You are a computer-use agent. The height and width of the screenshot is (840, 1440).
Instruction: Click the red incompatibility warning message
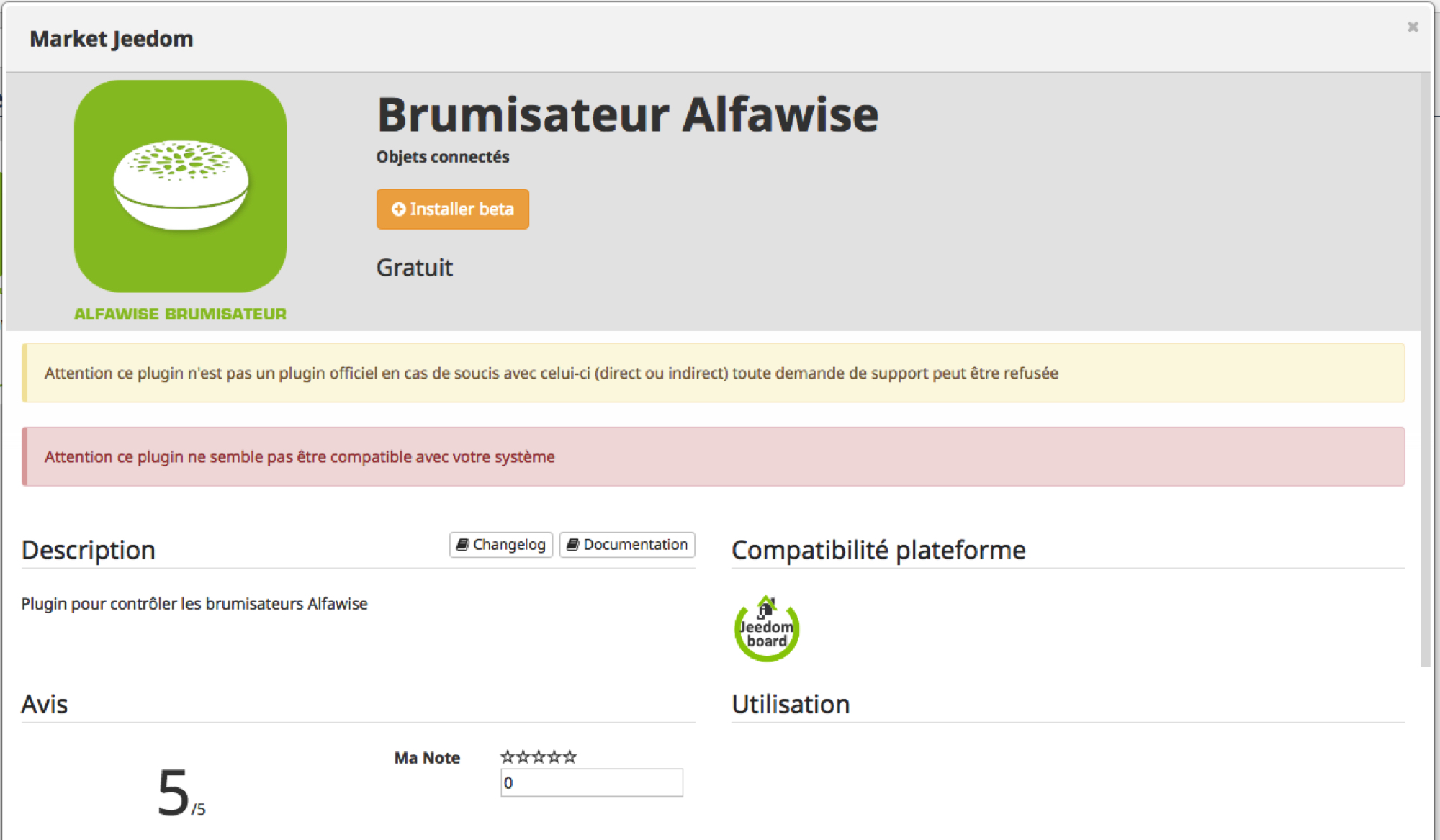(713, 456)
